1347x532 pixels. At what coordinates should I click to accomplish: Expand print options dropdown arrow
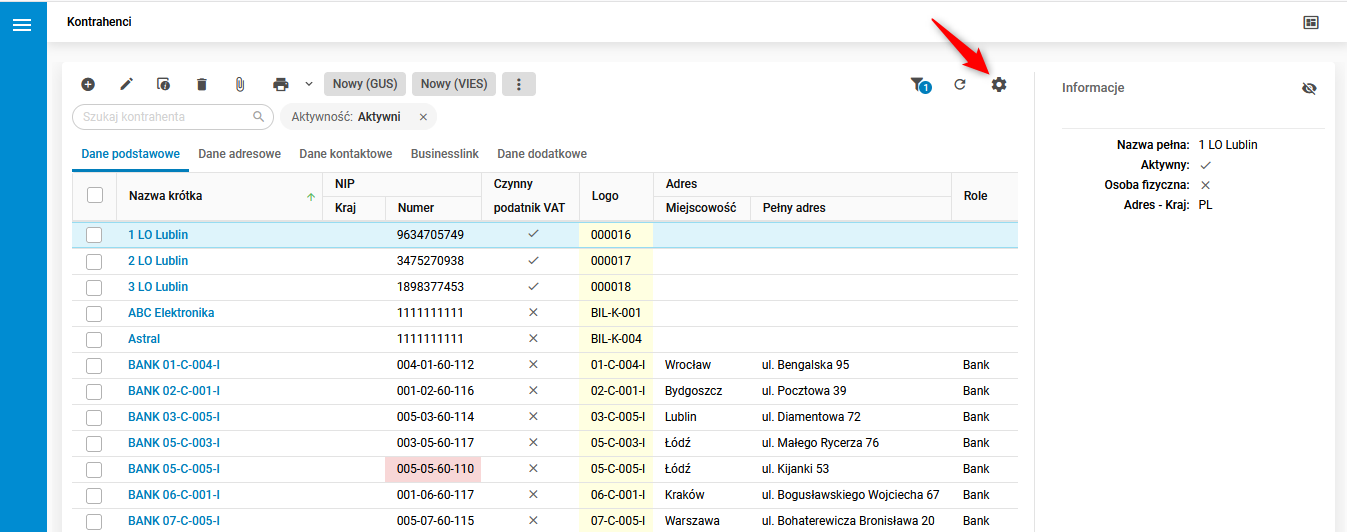[309, 85]
